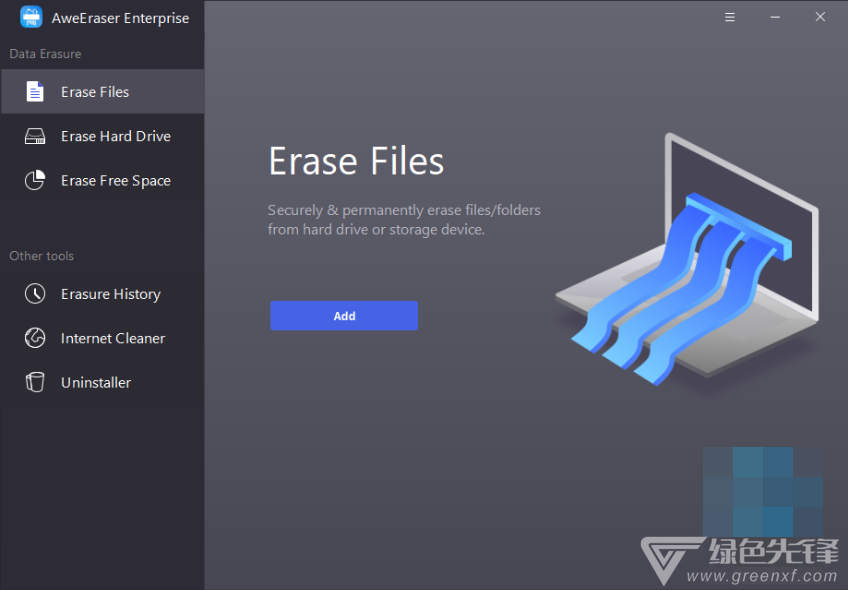The image size is (848, 590).
Task: Click the Add button
Action: coord(344,316)
